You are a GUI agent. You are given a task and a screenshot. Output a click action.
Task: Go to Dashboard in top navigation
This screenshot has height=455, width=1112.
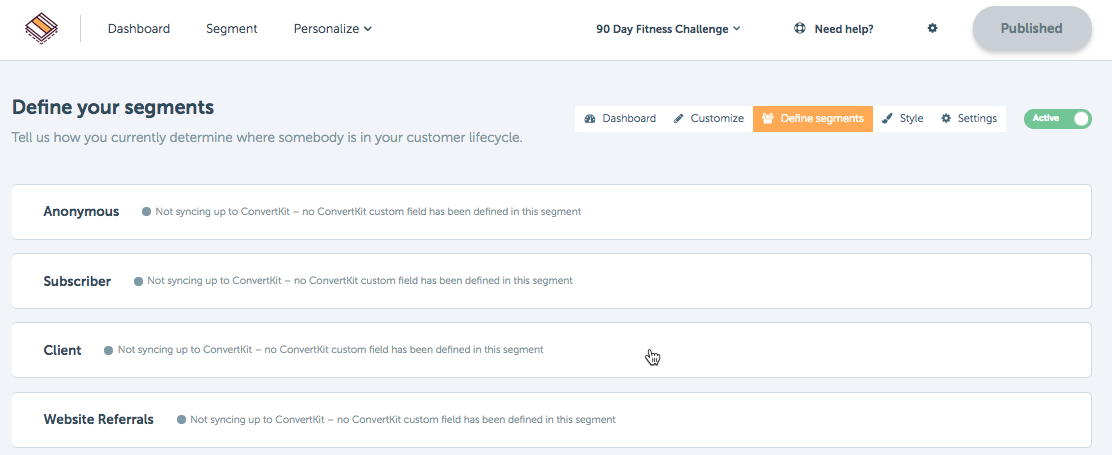[139, 29]
